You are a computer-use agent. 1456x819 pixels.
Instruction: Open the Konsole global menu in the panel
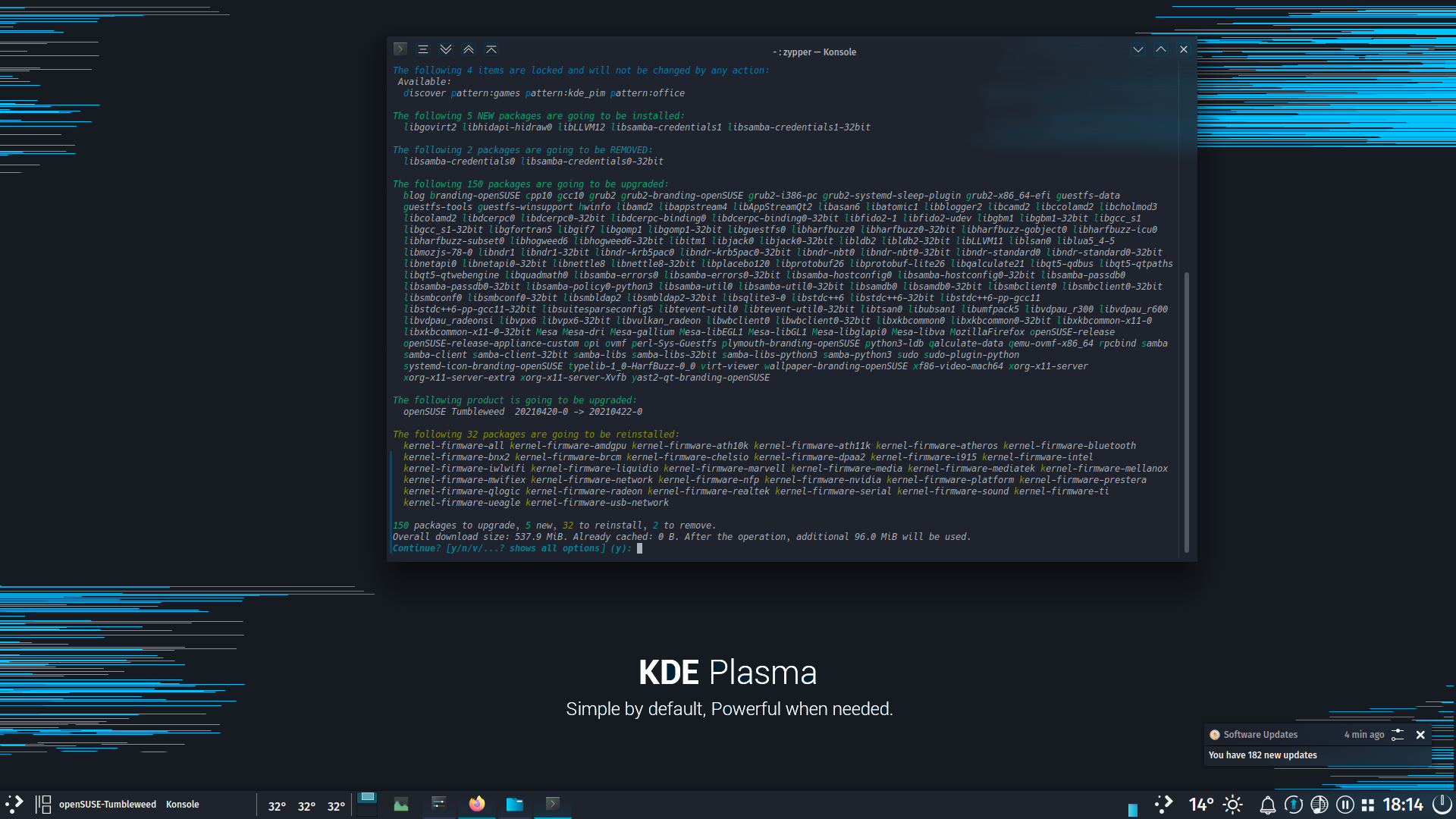[183, 805]
